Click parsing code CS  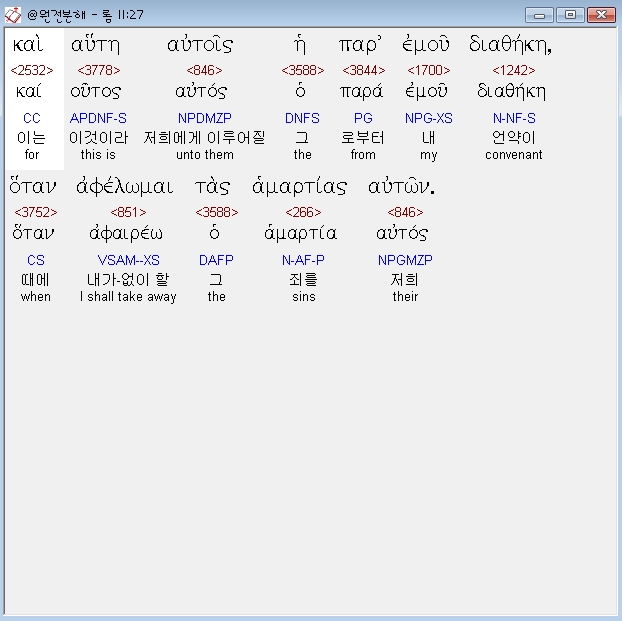point(36,260)
